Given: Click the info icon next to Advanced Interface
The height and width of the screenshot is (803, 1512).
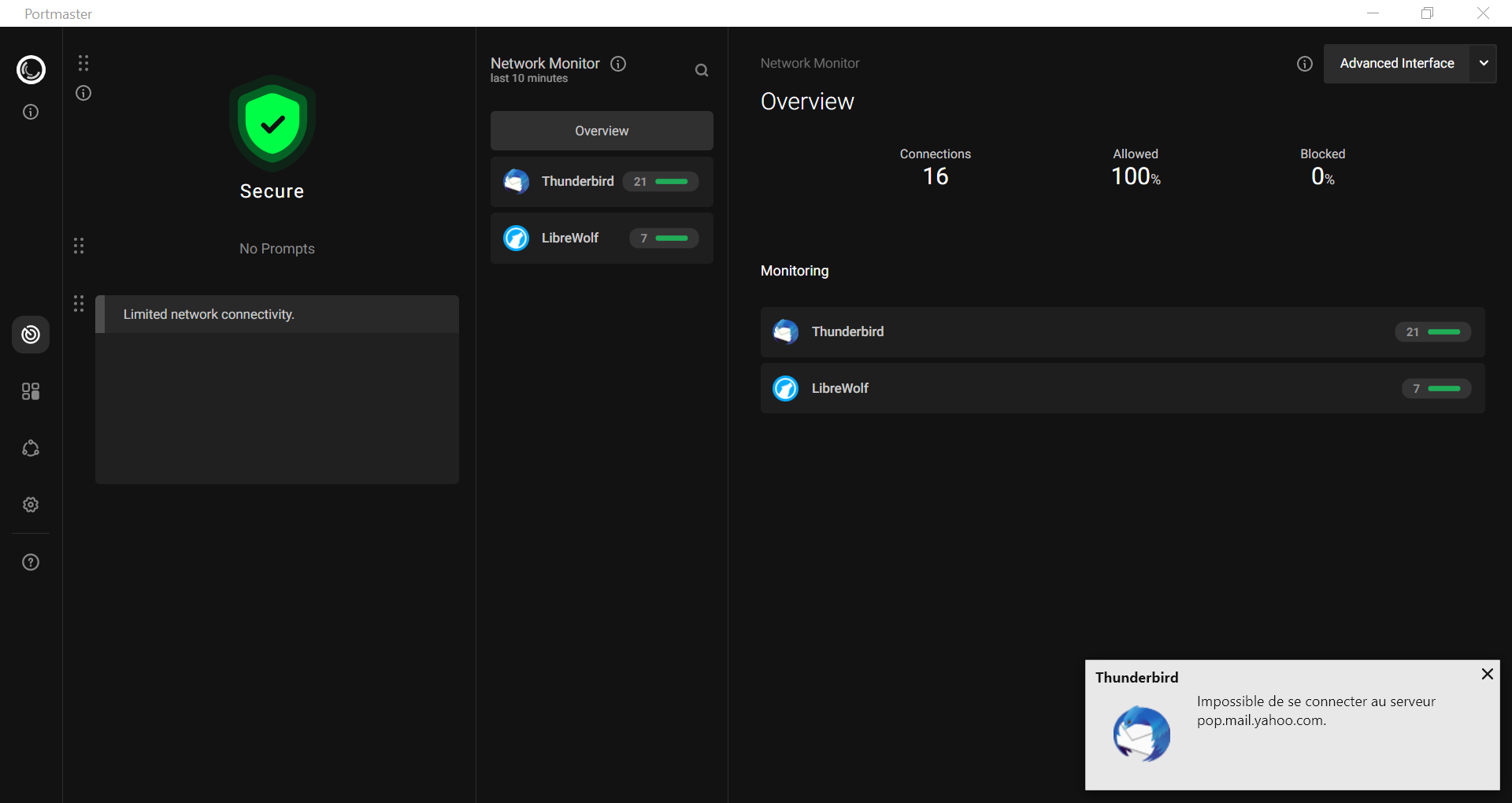Looking at the screenshot, I should click(1304, 64).
